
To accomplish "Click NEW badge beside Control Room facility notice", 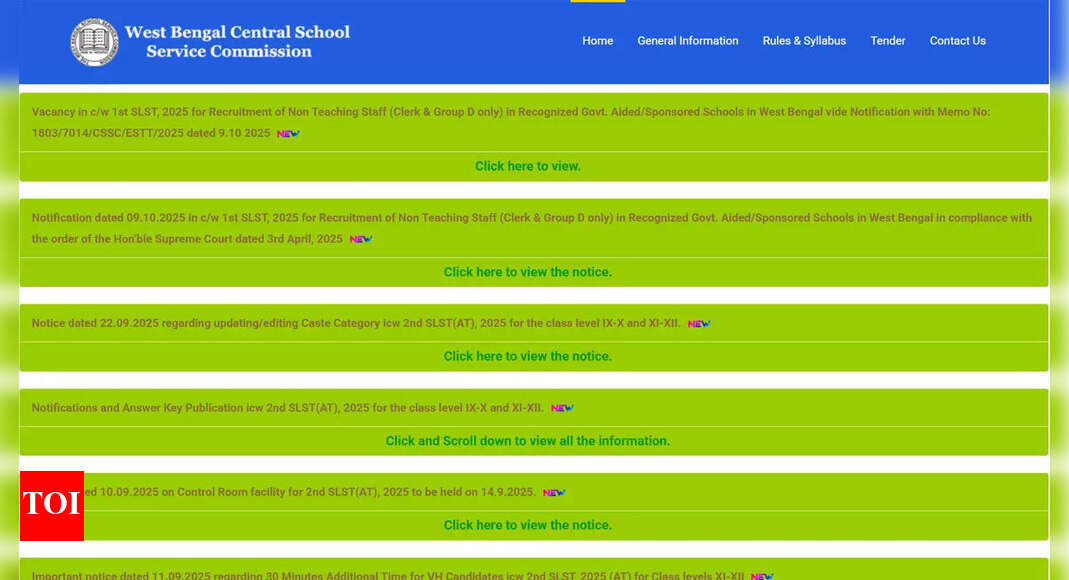I will click(554, 493).
